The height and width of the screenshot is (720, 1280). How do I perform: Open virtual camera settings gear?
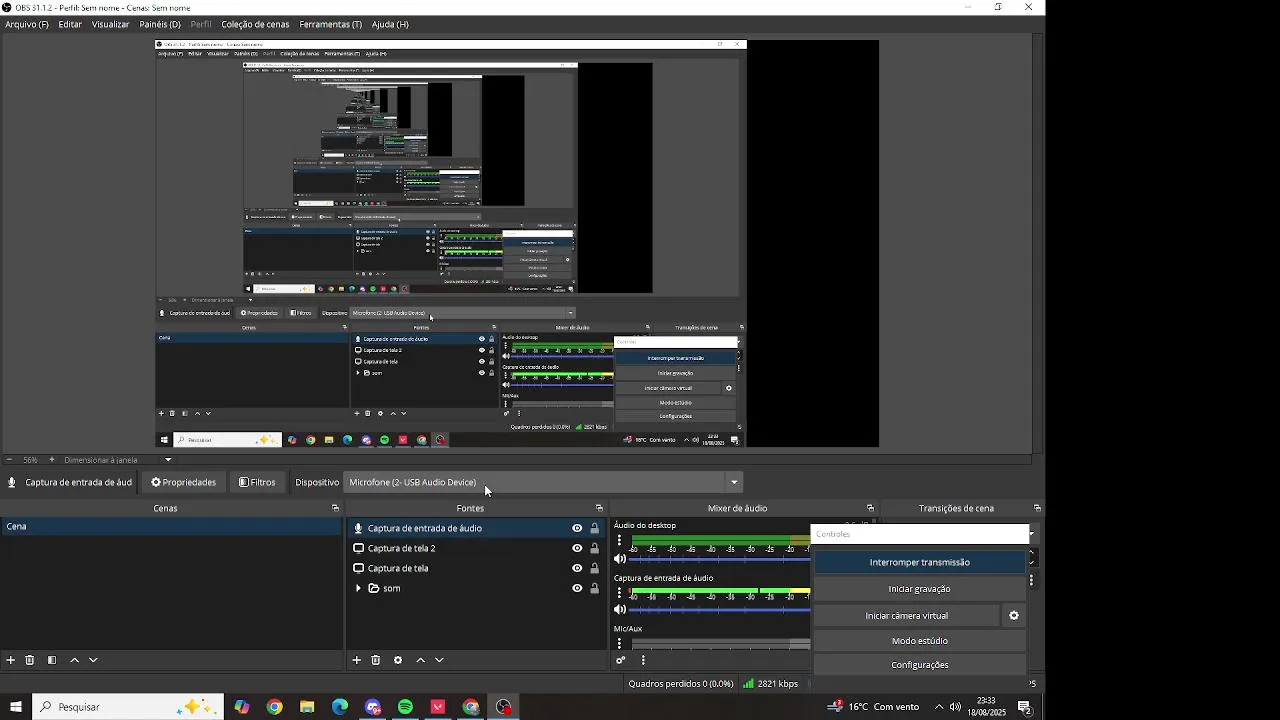point(1014,616)
